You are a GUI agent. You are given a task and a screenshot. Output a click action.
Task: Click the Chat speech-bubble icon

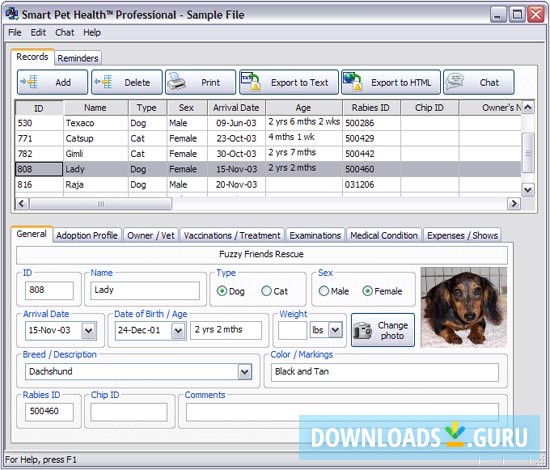(x=455, y=81)
